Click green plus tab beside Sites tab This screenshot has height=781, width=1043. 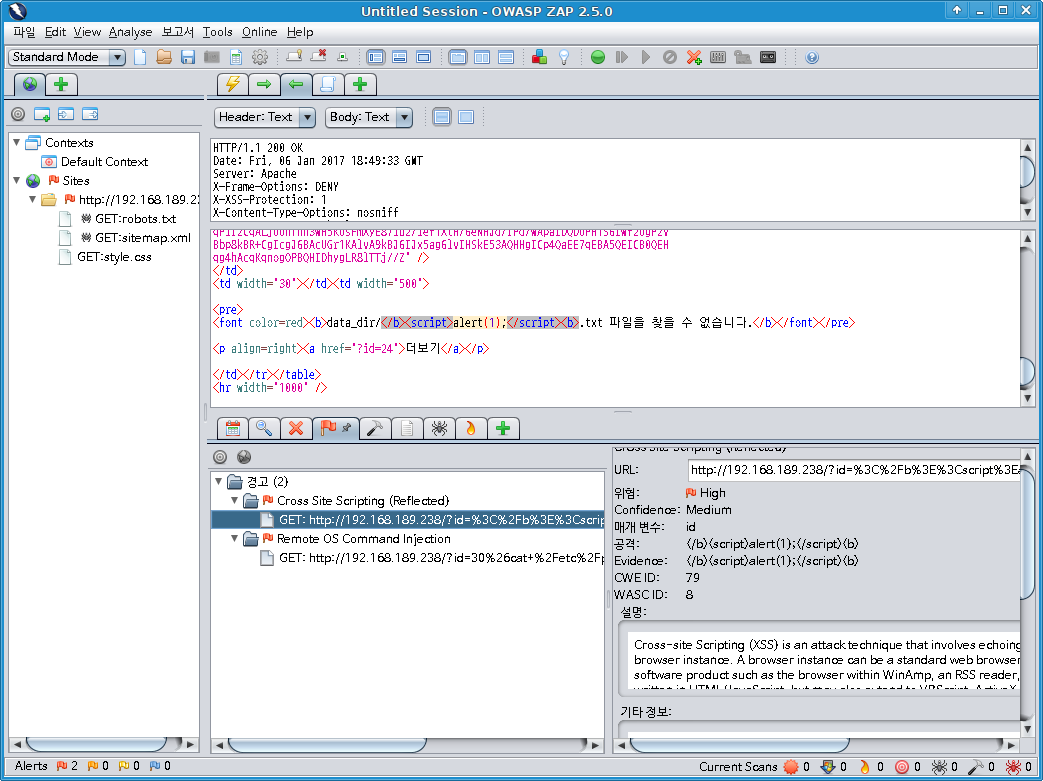pyautogui.click(x=61, y=84)
